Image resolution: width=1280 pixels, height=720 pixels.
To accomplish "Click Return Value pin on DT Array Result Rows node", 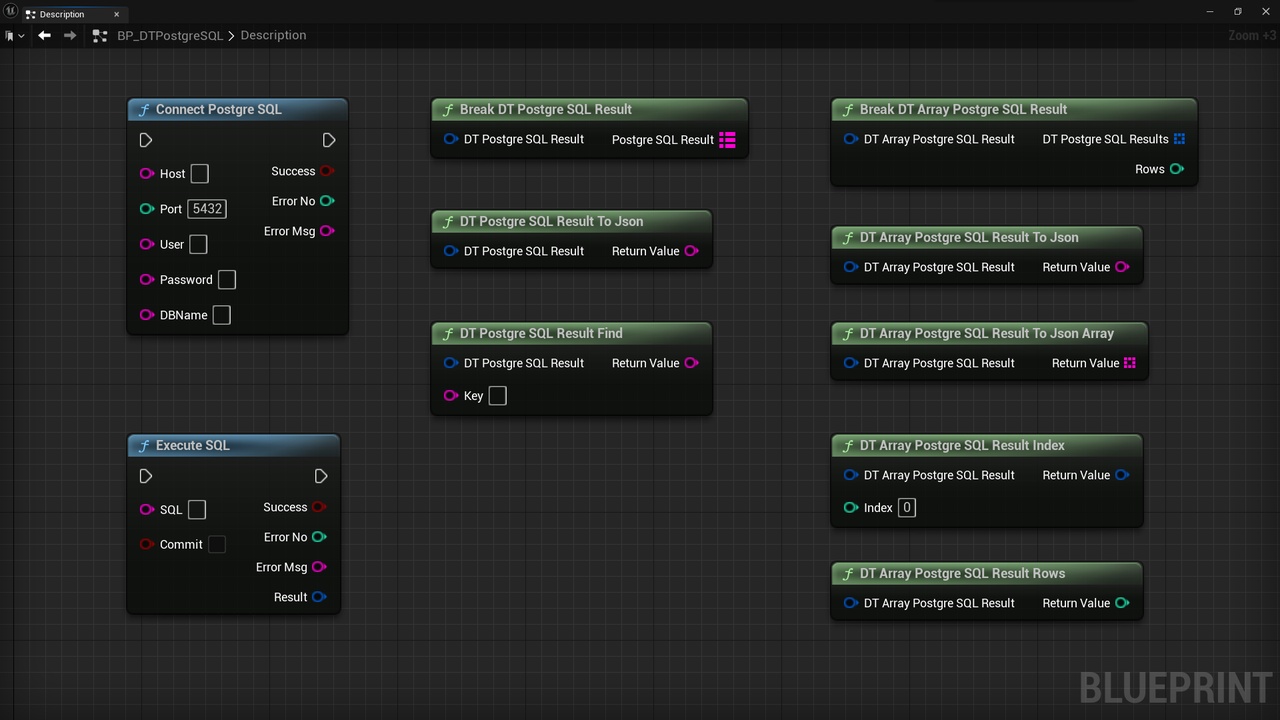I will point(1122,603).
